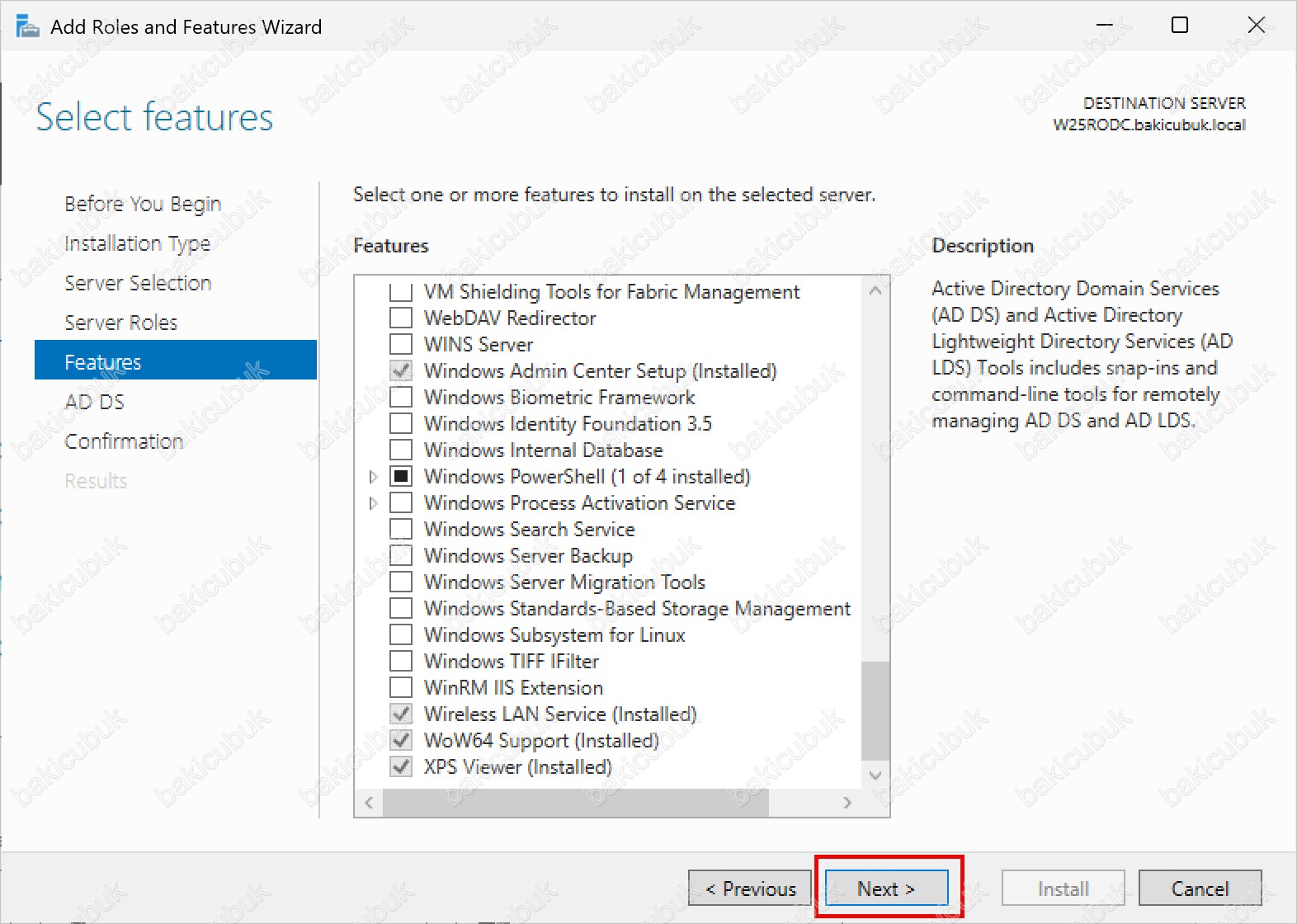Click the Add Roles and Features Wizard title icon
The height and width of the screenshot is (924, 1297).
click(27, 26)
